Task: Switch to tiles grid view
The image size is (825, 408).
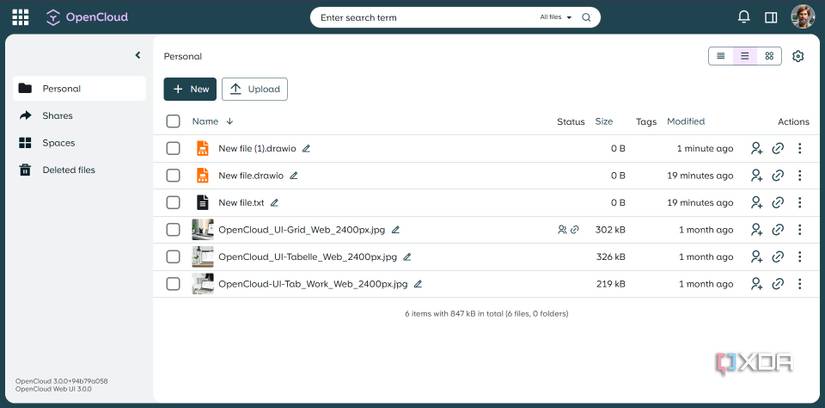Action: [769, 56]
